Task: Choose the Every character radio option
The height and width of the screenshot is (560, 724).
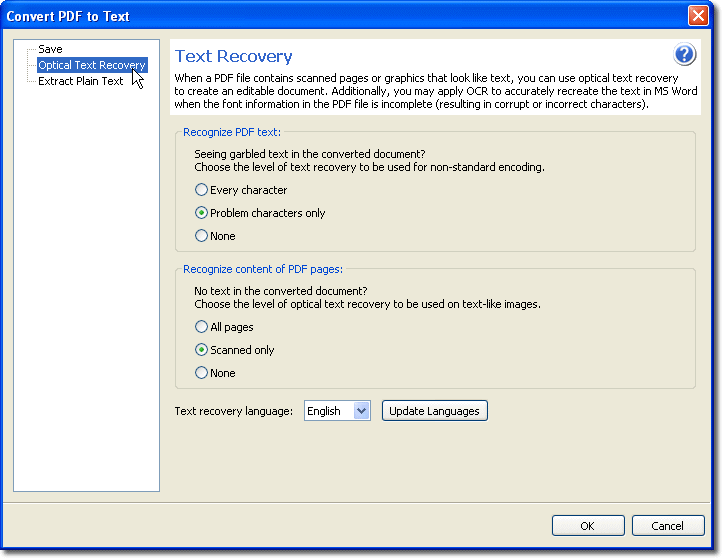Action: pyautogui.click(x=202, y=190)
